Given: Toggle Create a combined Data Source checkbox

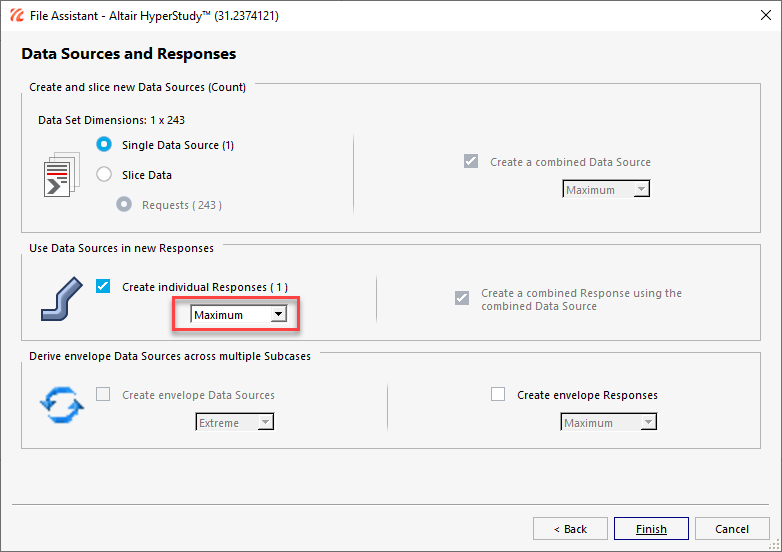Looking at the screenshot, I should coord(471,162).
